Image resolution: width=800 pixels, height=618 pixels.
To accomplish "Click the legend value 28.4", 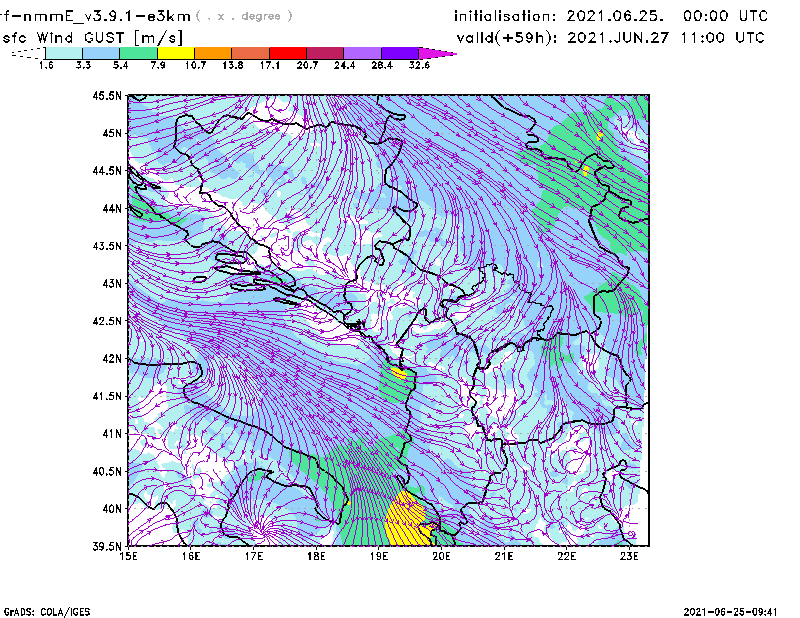I will point(382,65).
